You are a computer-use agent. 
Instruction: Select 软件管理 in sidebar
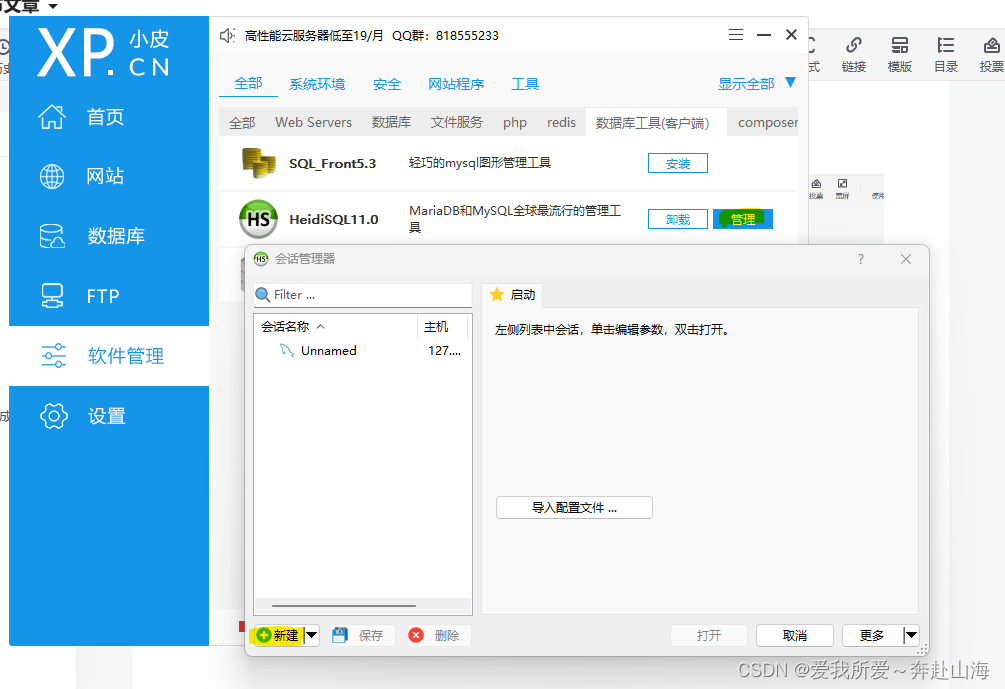pyautogui.click(x=109, y=356)
